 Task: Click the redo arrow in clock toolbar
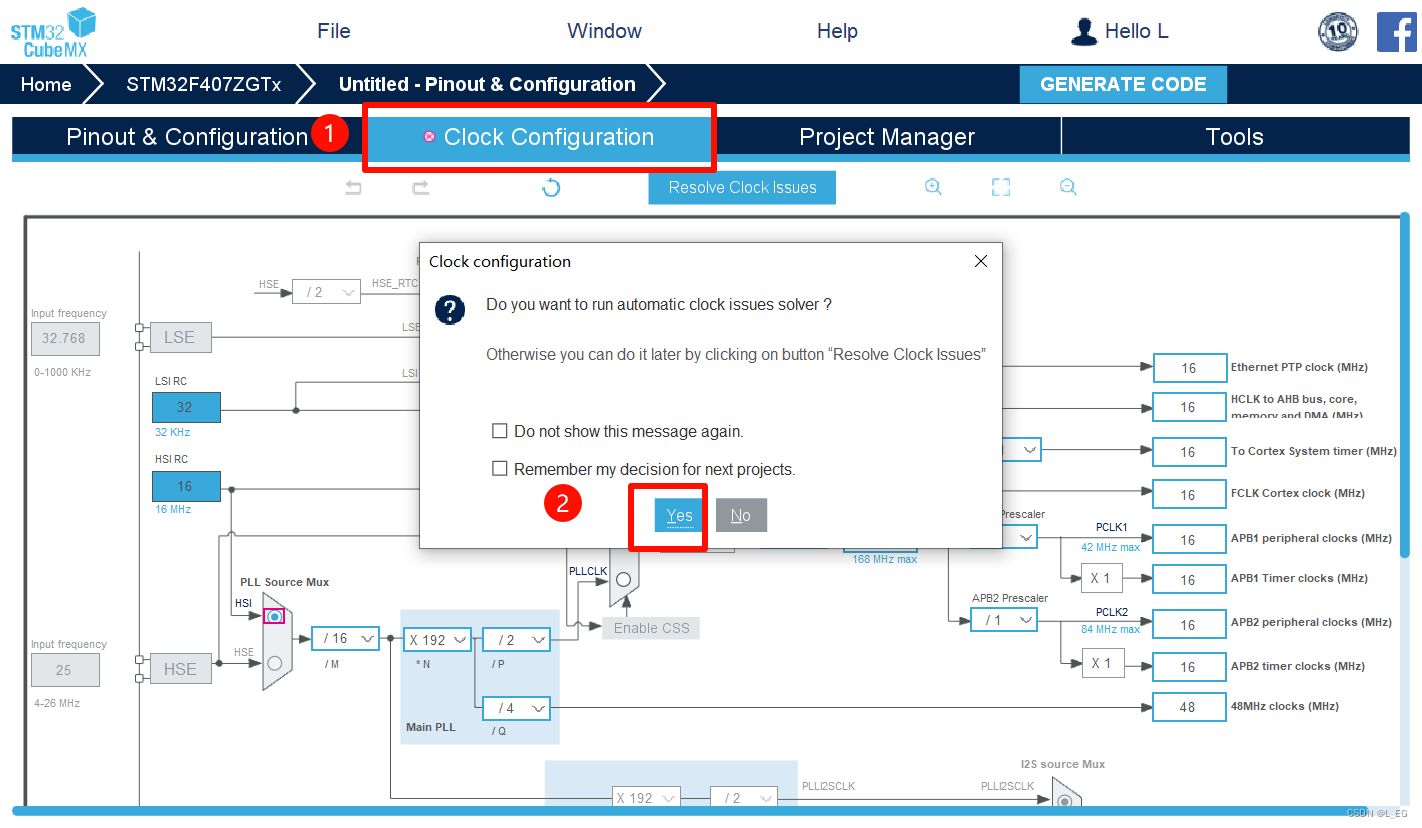pos(421,187)
